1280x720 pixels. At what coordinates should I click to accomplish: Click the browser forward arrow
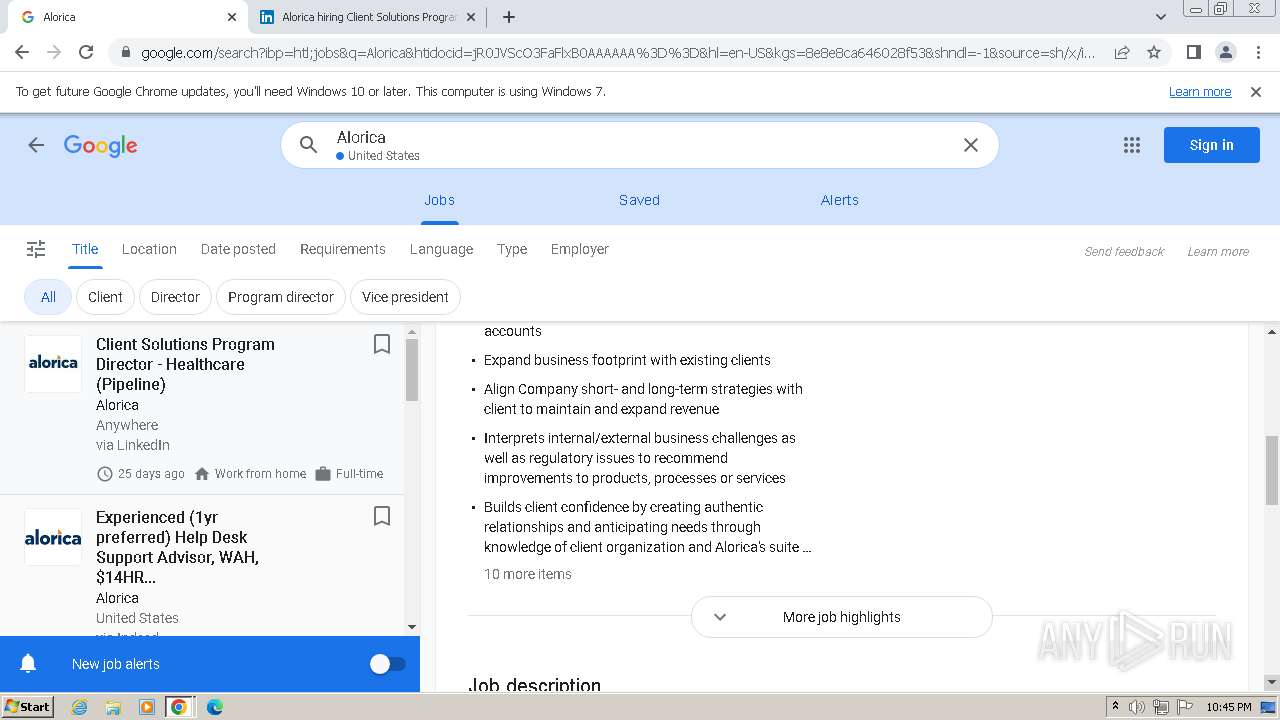point(54,52)
